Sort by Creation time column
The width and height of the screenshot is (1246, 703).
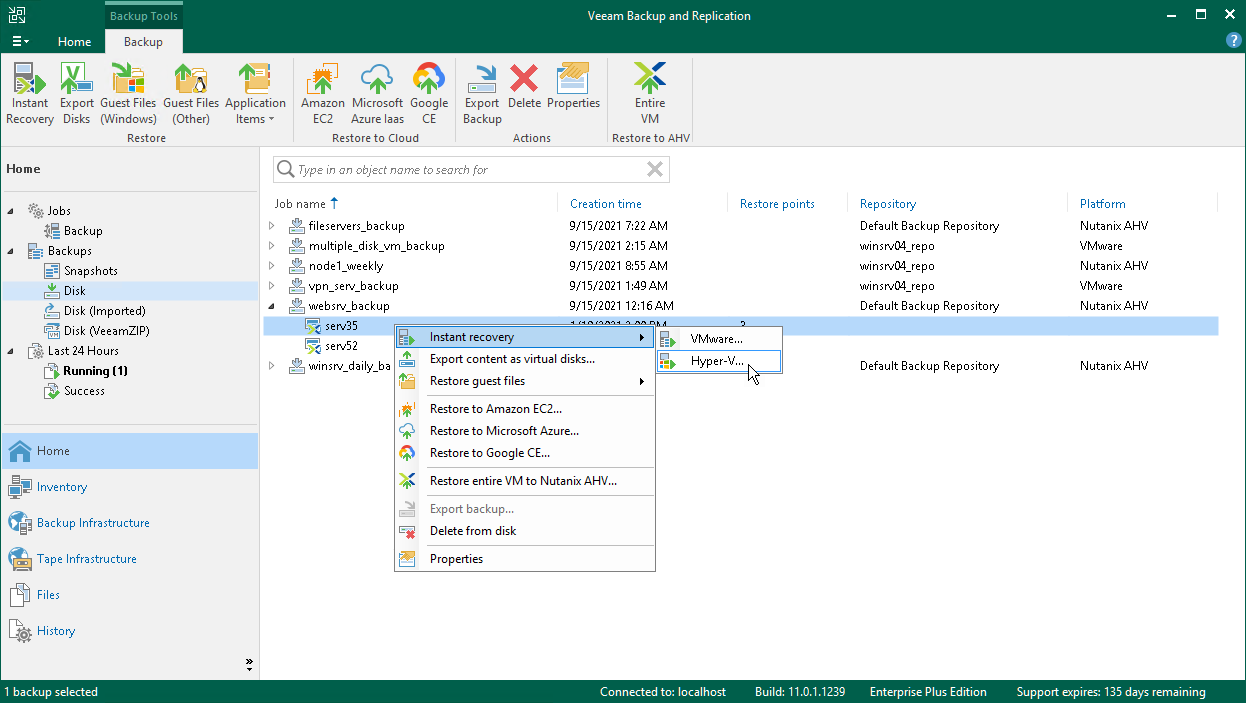tap(606, 204)
